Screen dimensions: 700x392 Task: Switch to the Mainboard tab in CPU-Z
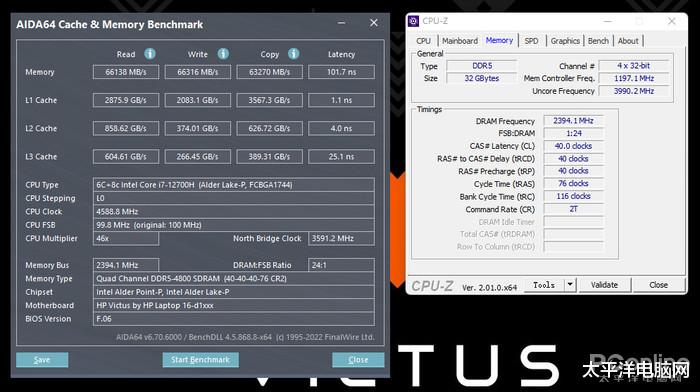[460, 41]
